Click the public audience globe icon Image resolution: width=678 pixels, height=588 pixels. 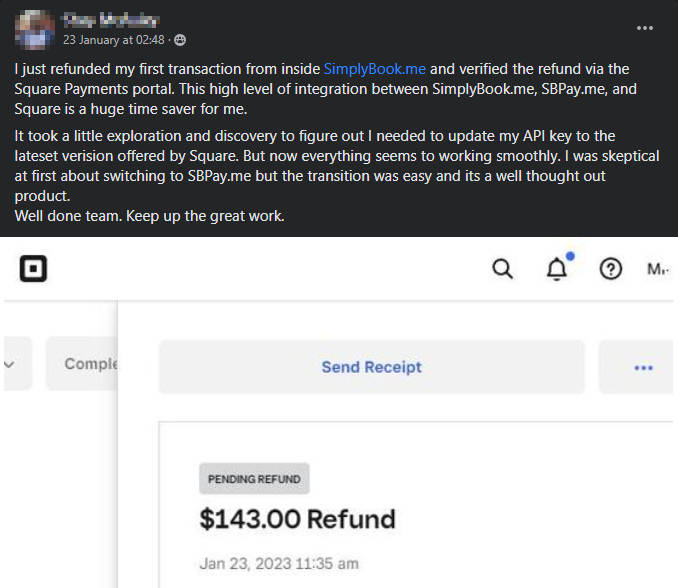click(x=180, y=40)
